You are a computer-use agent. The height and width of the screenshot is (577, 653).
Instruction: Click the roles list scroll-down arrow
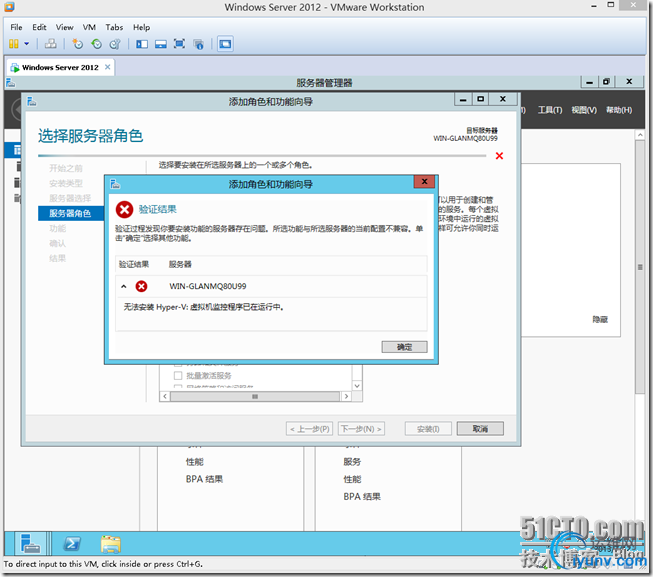357,386
